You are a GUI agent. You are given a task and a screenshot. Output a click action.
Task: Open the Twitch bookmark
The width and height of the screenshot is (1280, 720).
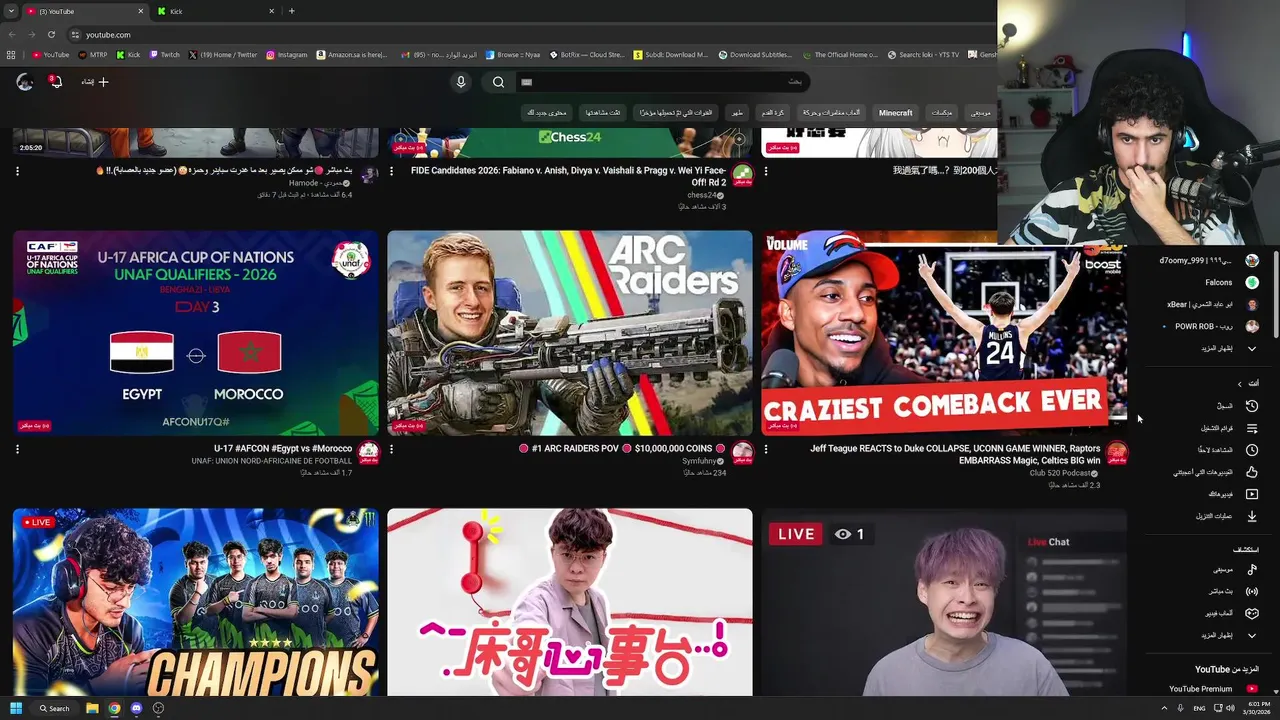164,55
